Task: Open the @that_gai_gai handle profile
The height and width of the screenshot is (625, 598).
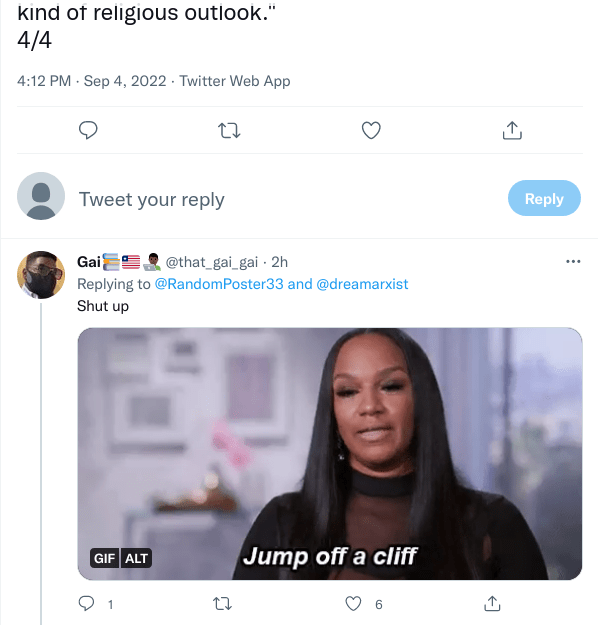Action: click(x=212, y=262)
